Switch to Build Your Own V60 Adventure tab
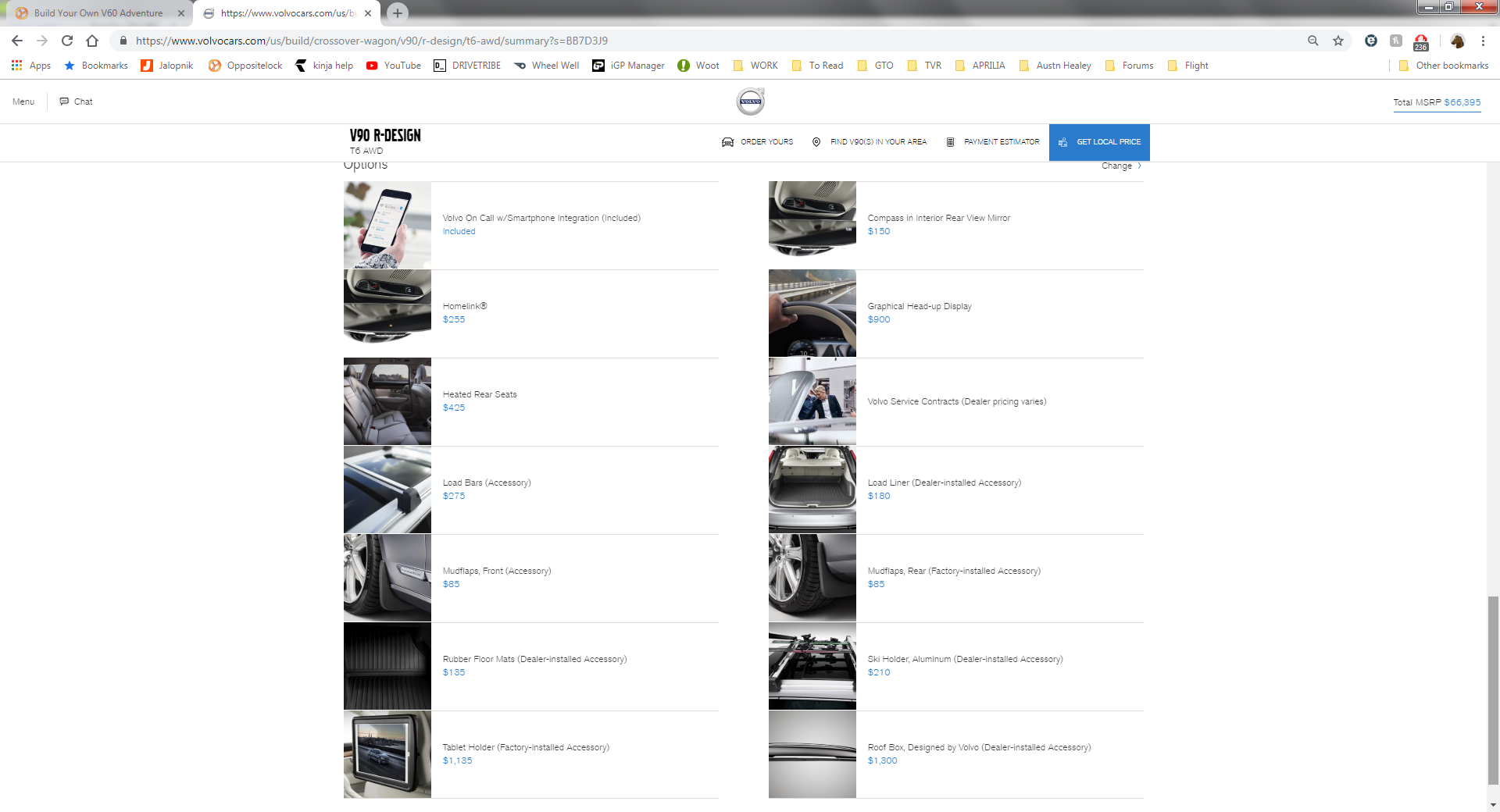 pos(98,13)
